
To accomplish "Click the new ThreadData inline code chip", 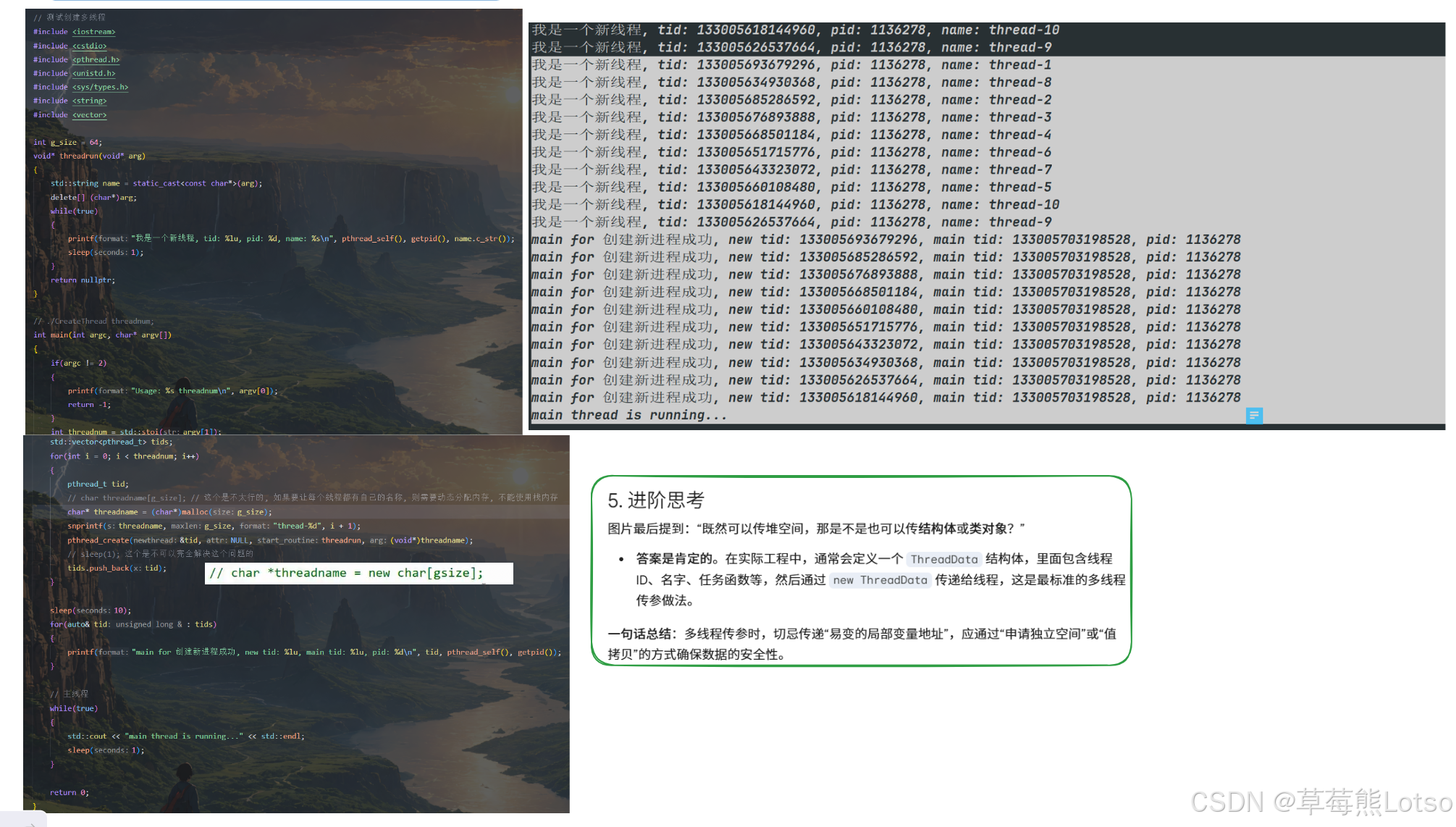I will coord(879,580).
